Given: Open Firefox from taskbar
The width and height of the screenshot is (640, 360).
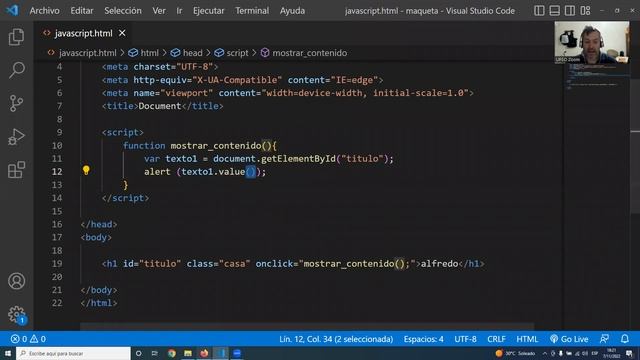Looking at the screenshot, I should [x=204, y=353].
